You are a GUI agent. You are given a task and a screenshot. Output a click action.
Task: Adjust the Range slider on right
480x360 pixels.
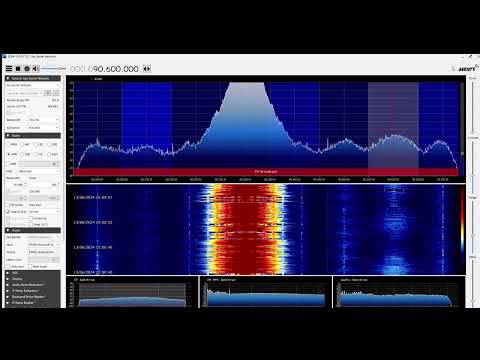(473, 227)
